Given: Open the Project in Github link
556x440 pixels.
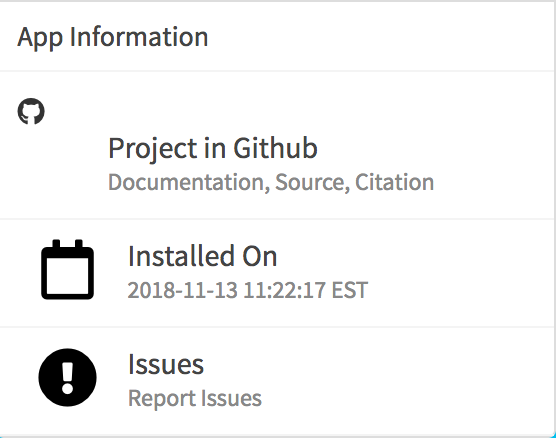Looking at the screenshot, I should pos(213,148).
